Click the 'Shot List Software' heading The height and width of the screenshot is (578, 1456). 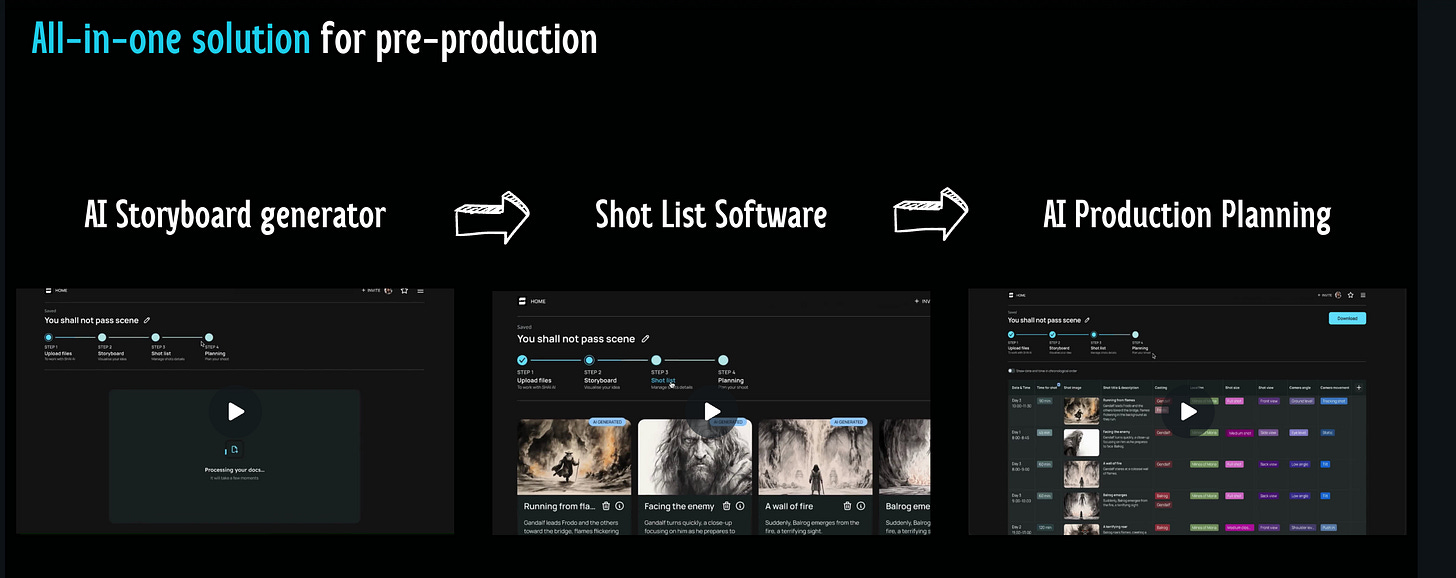click(x=711, y=215)
